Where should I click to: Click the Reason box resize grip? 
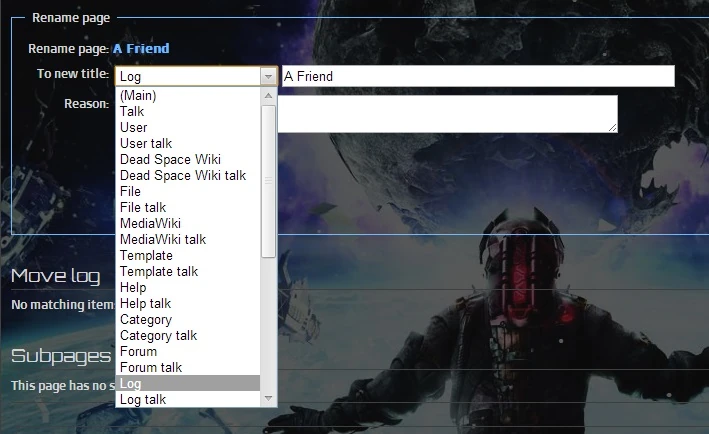[613, 128]
